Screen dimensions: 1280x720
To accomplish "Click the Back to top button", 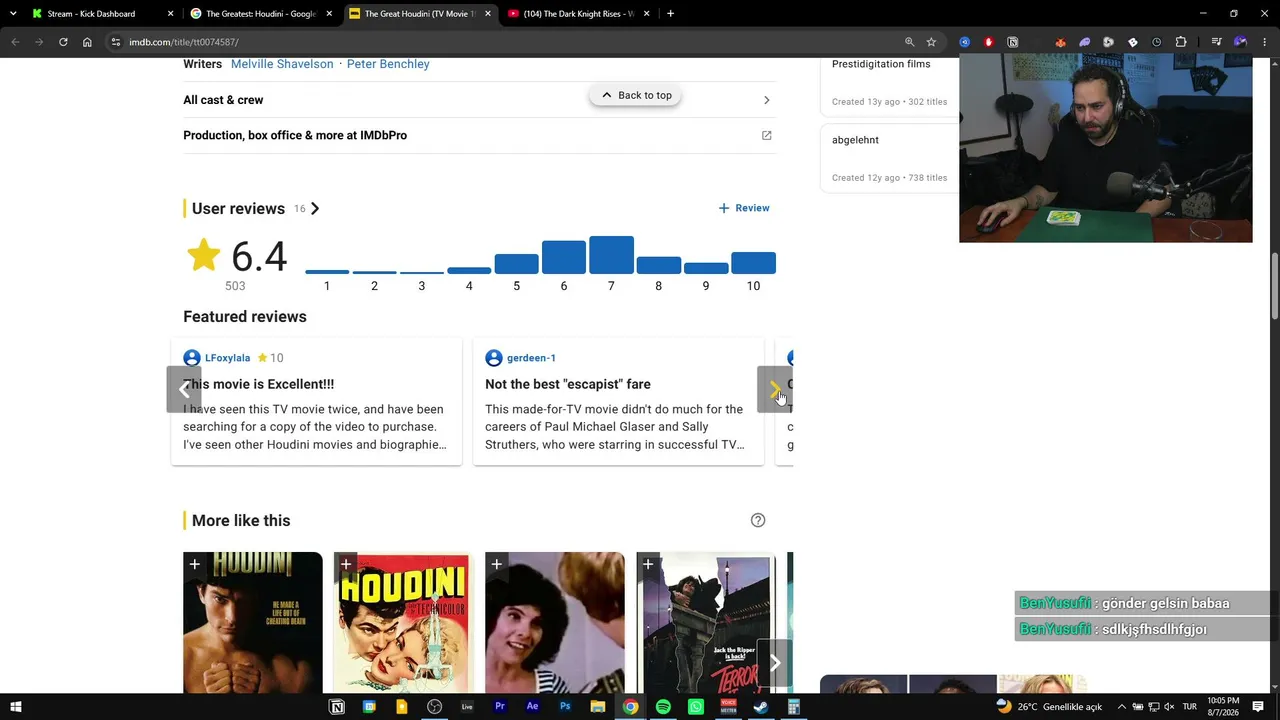I will tap(636, 95).
